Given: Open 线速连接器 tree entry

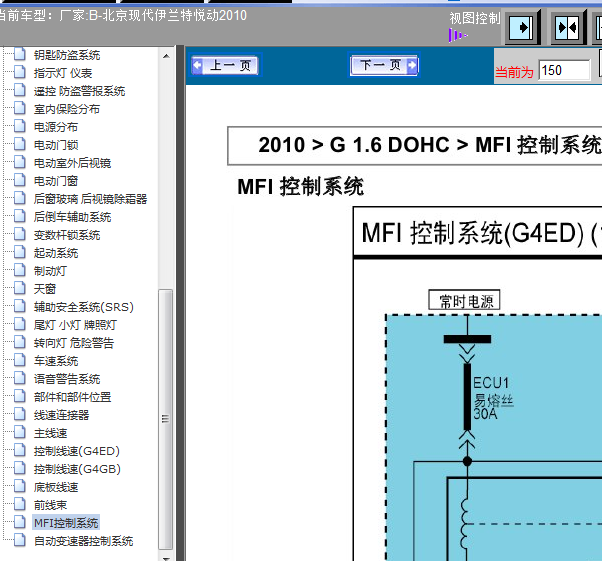Looking at the screenshot, I should click(61, 415).
